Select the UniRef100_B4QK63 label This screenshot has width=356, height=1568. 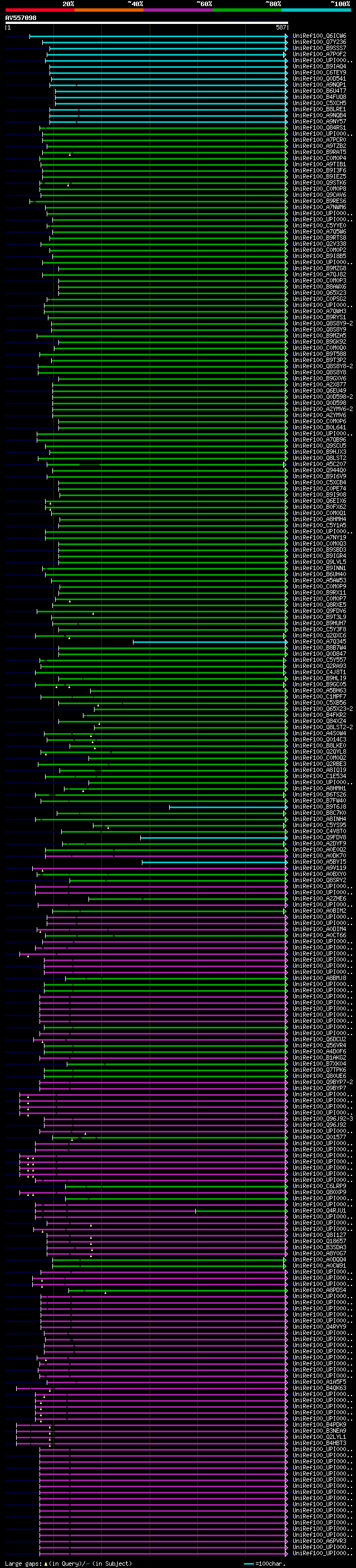click(x=319, y=1388)
